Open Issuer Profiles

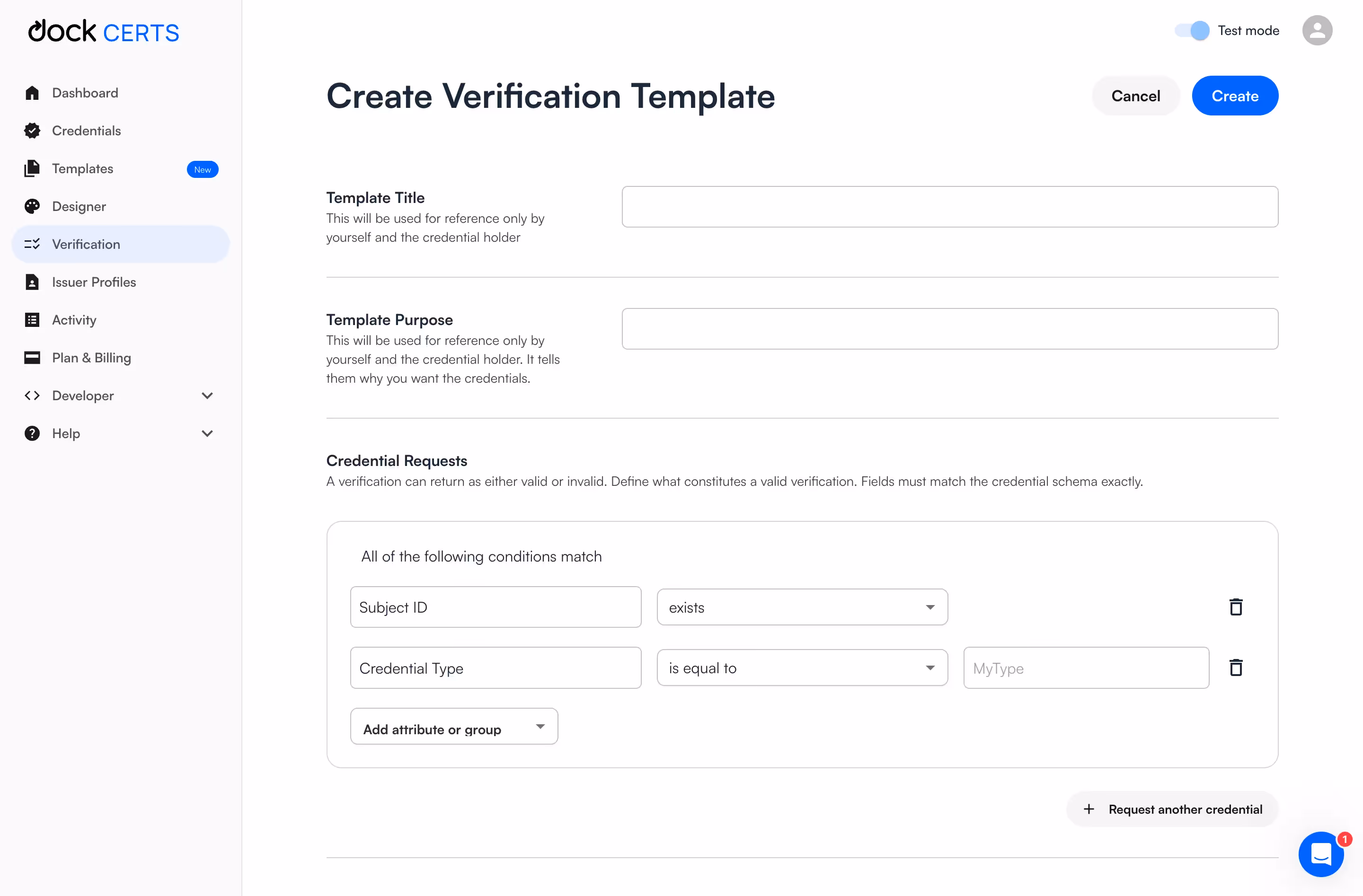click(x=93, y=281)
